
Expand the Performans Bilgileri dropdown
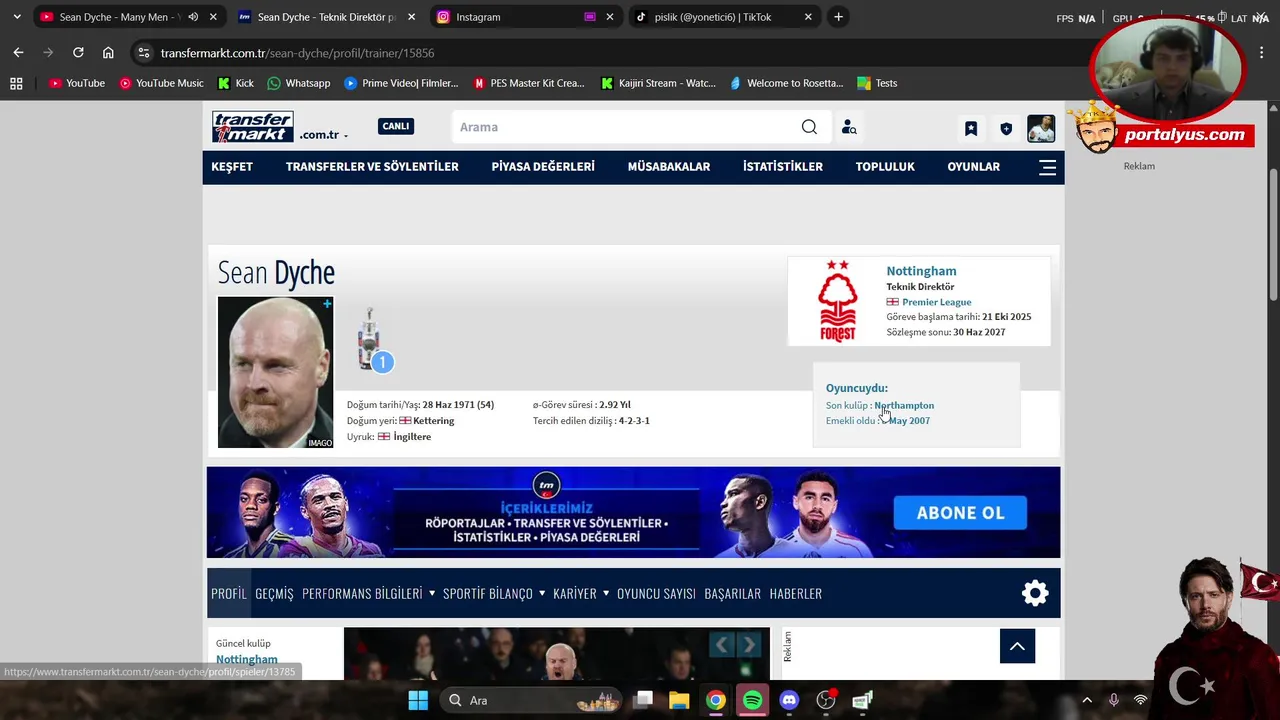click(x=432, y=593)
